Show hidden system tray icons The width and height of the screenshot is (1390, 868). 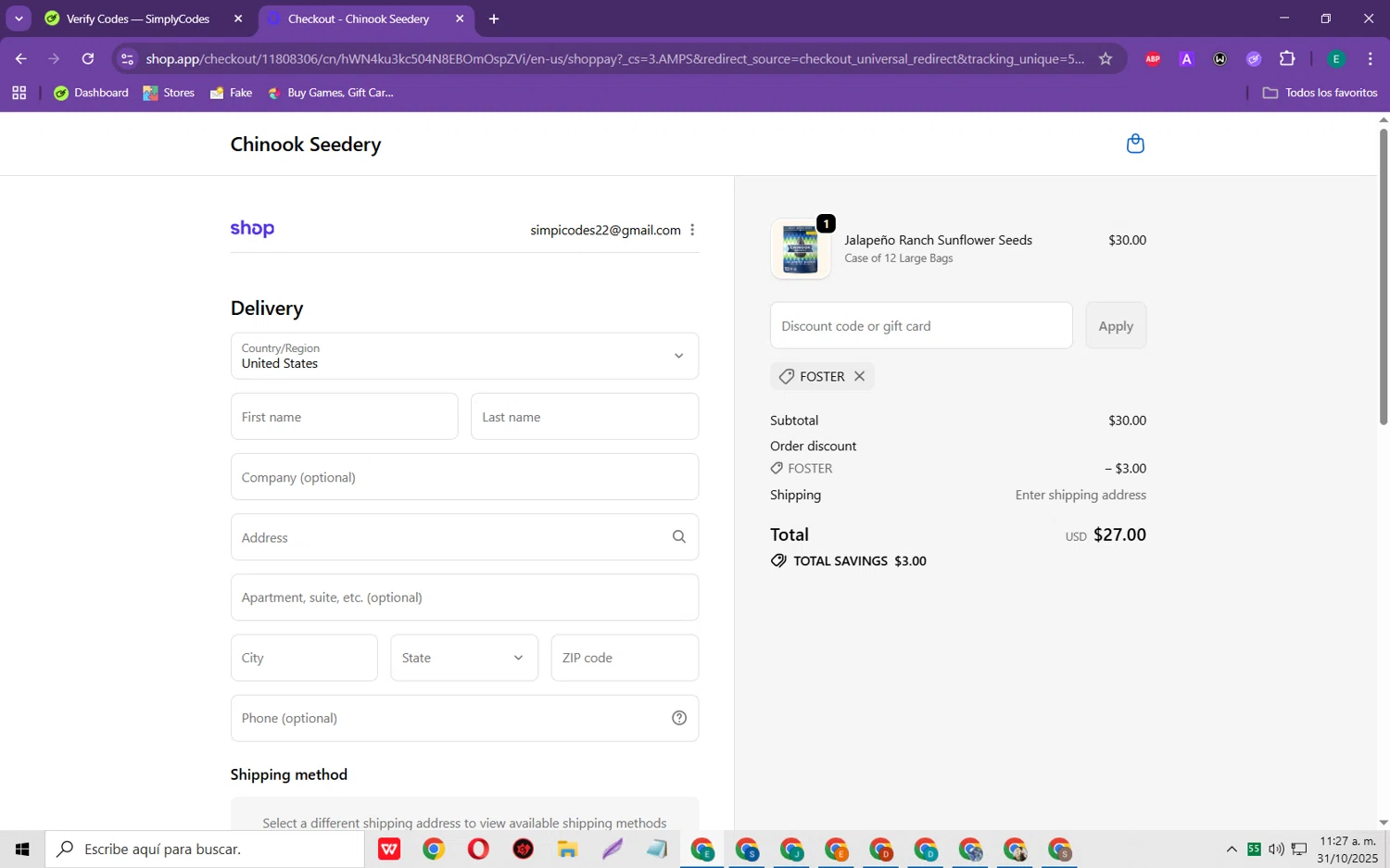(1232, 849)
